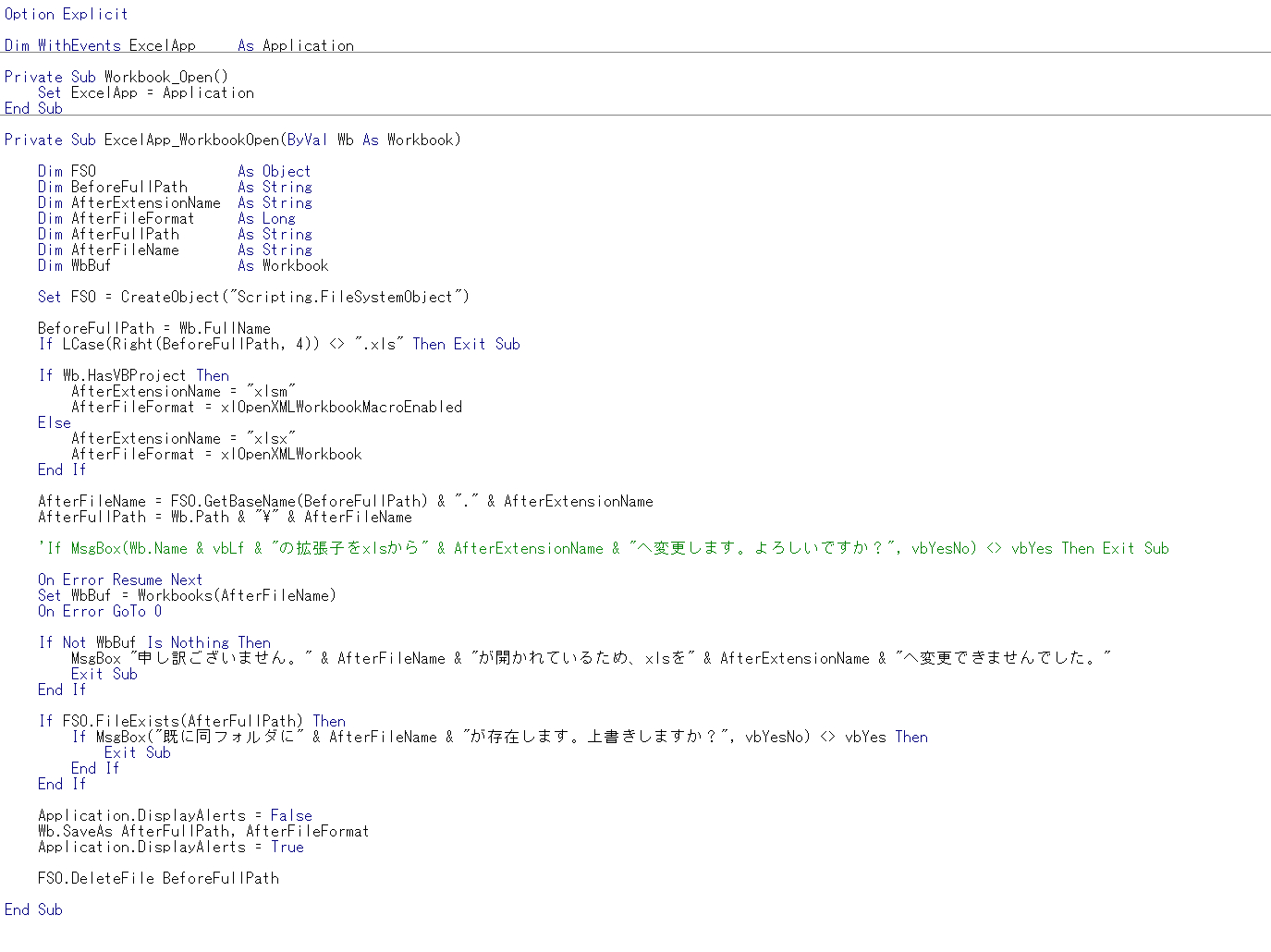Select the Workbook_Open sub name
The image size is (1271, 952).
pos(148,76)
